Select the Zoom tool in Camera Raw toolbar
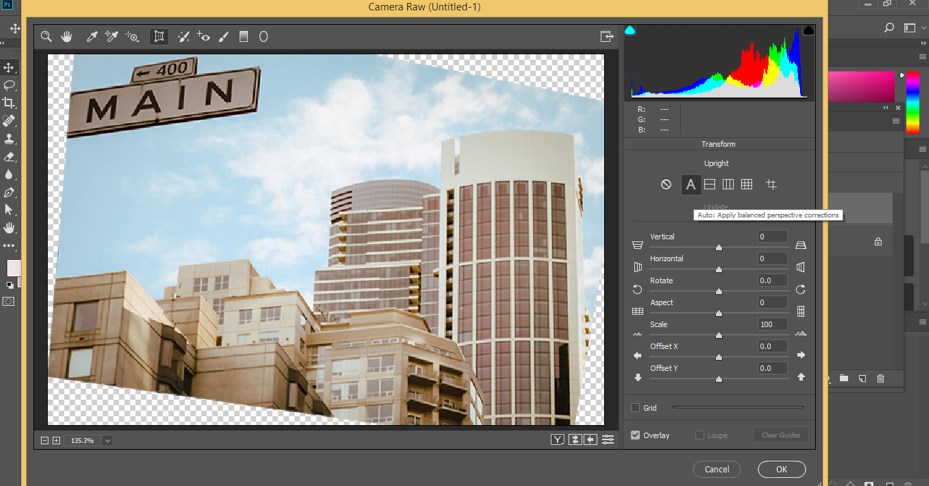Image resolution: width=929 pixels, height=486 pixels. (46, 37)
